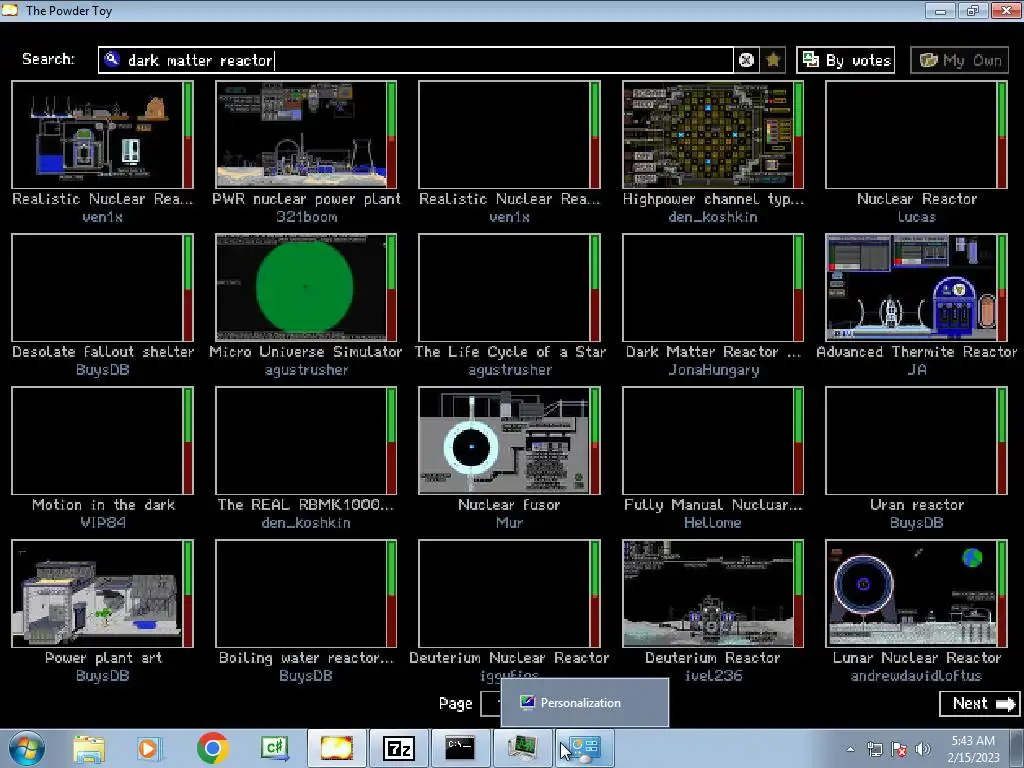
Task: Click the vote bar on Lunar Nuclear Reactor
Action: [1002, 594]
